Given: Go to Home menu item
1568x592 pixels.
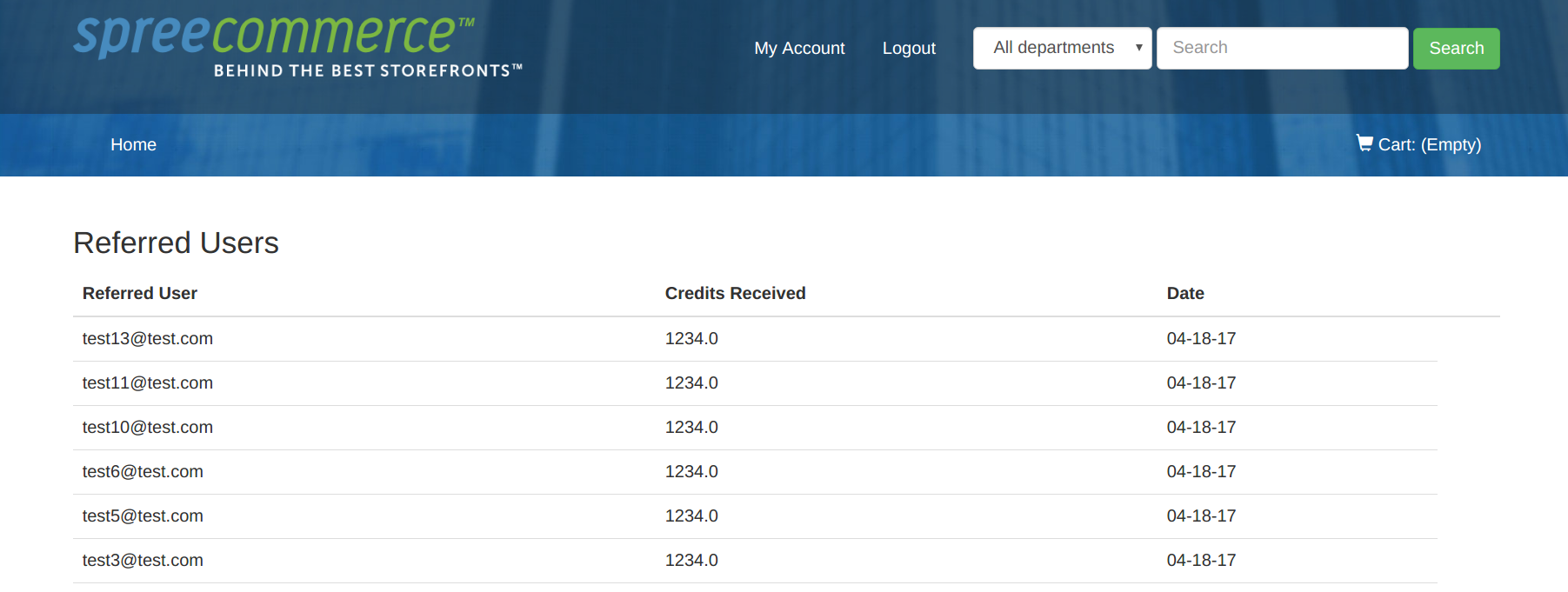Looking at the screenshot, I should tap(133, 145).
